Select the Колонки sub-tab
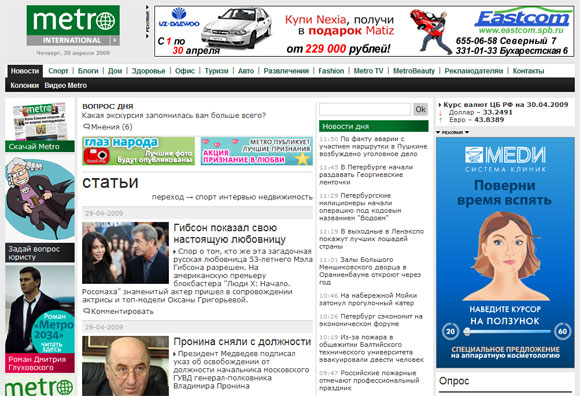This screenshot has width=580, height=396. (24, 85)
